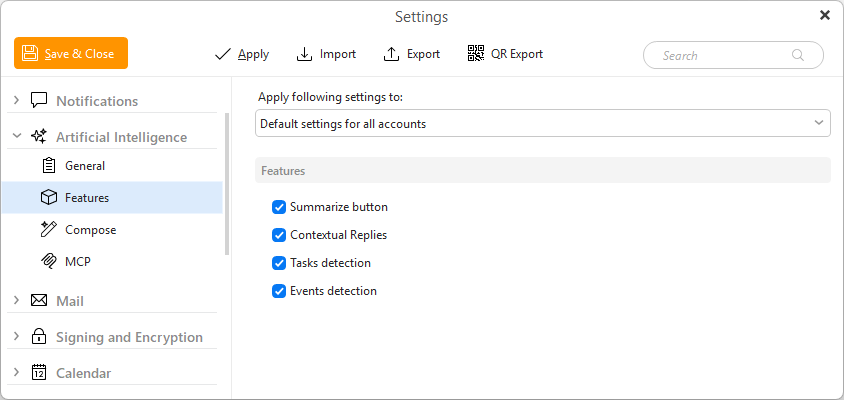844x400 pixels.
Task: Disable the Tasks detection checkbox
Action: [279, 263]
